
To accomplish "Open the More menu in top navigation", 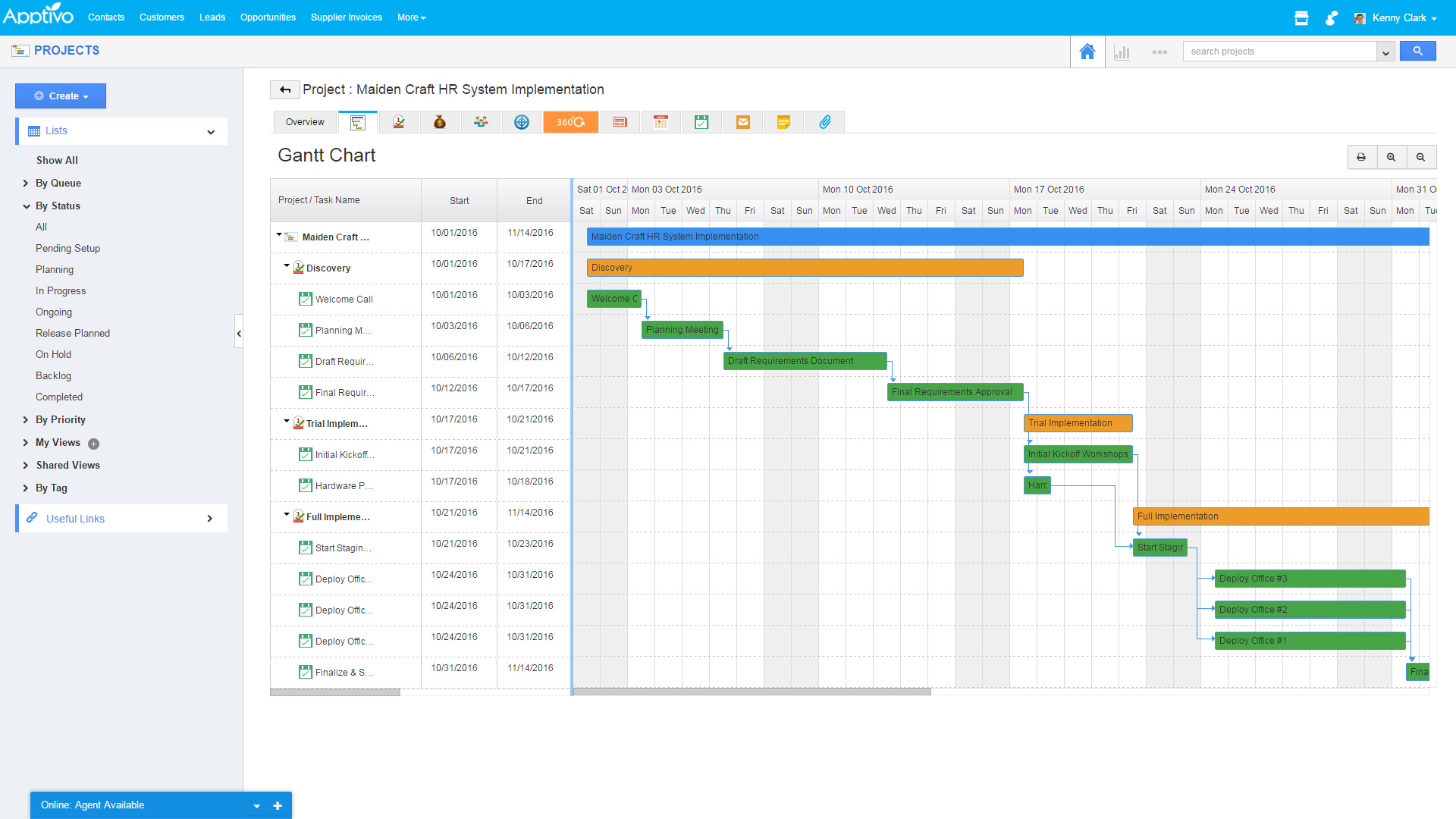I will click(411, 17).
